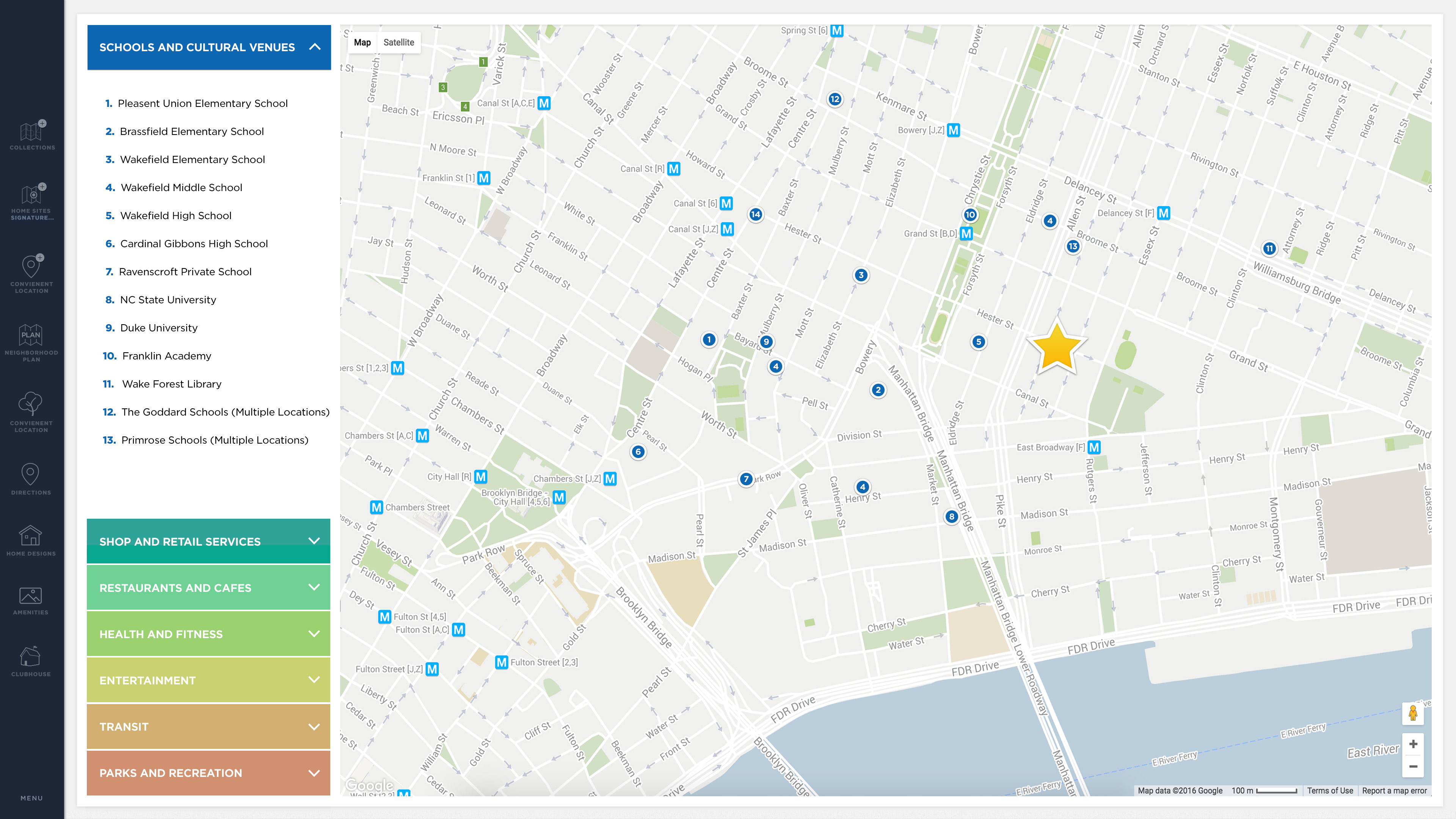Collapse Schools and Cultural Venues section
Viewport: 1456px width, 819px height.
click(315, 47)
